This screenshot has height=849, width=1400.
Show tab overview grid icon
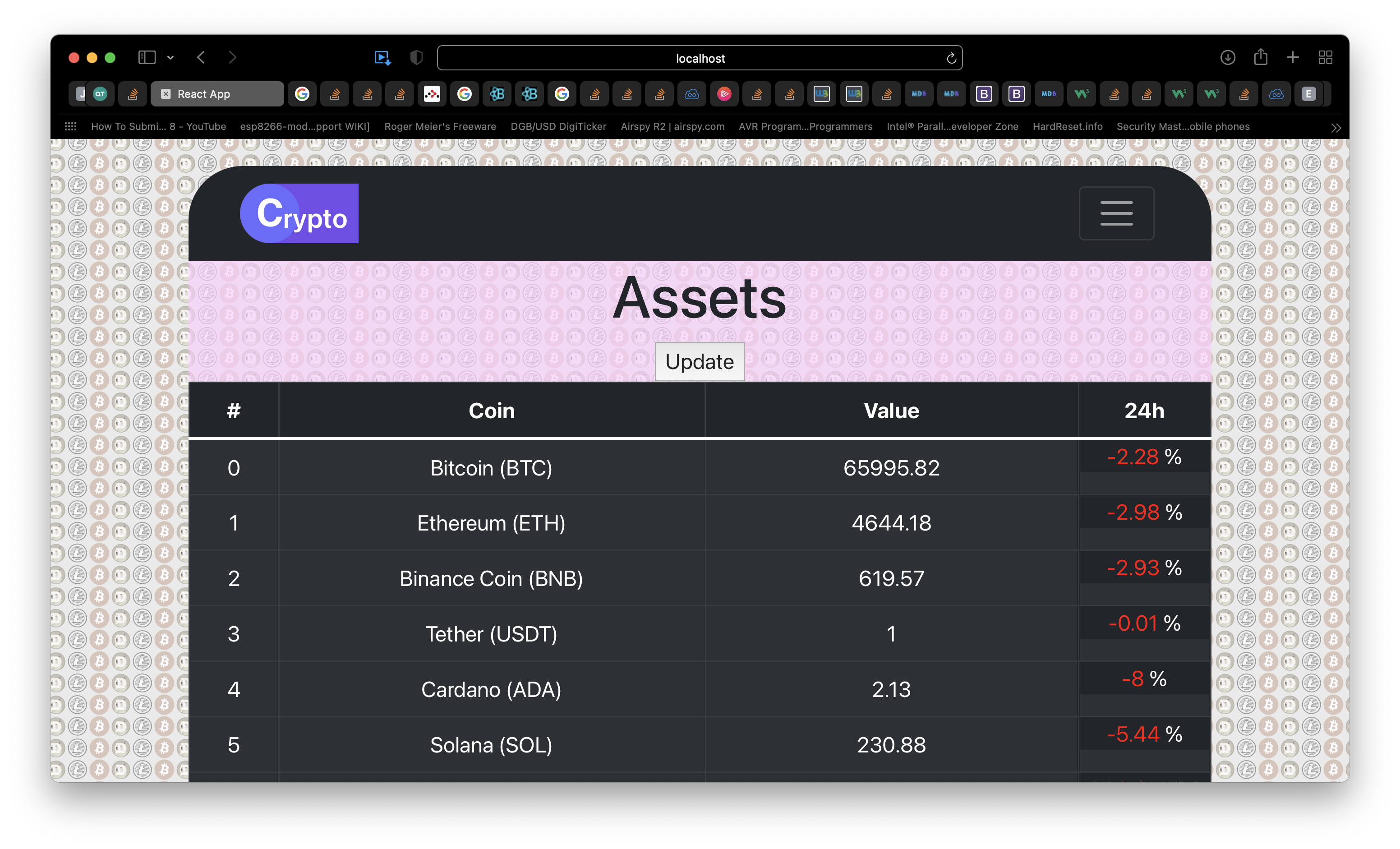[x=1325, y=57]
